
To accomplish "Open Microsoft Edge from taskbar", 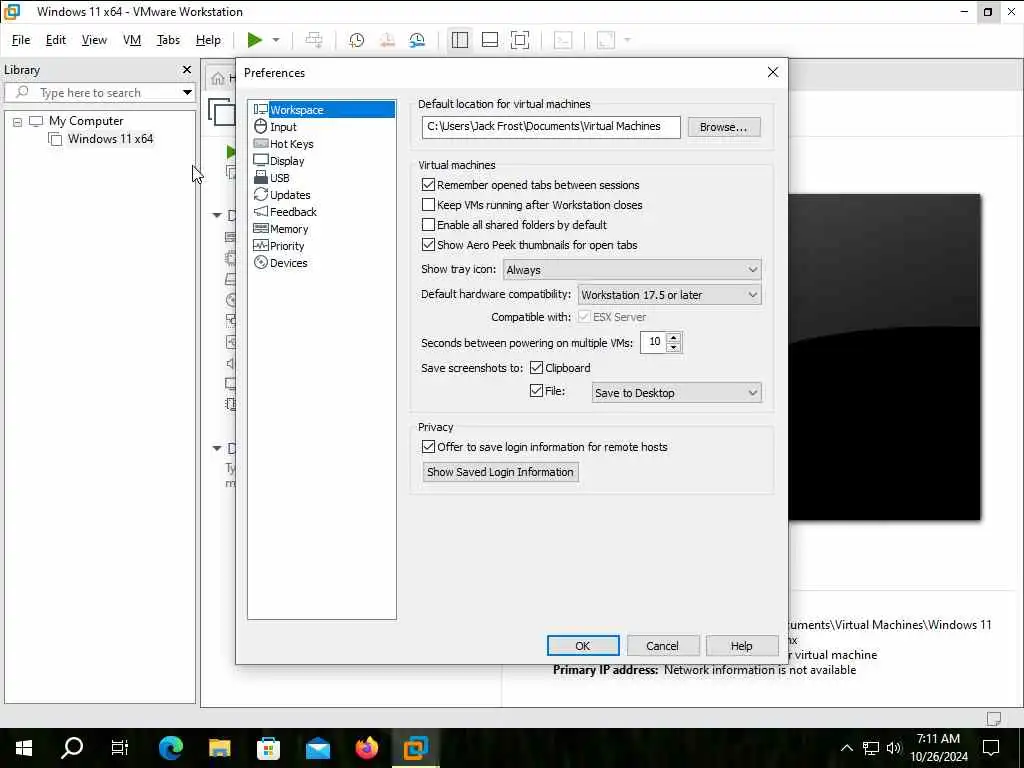I will tap(170, 747).
